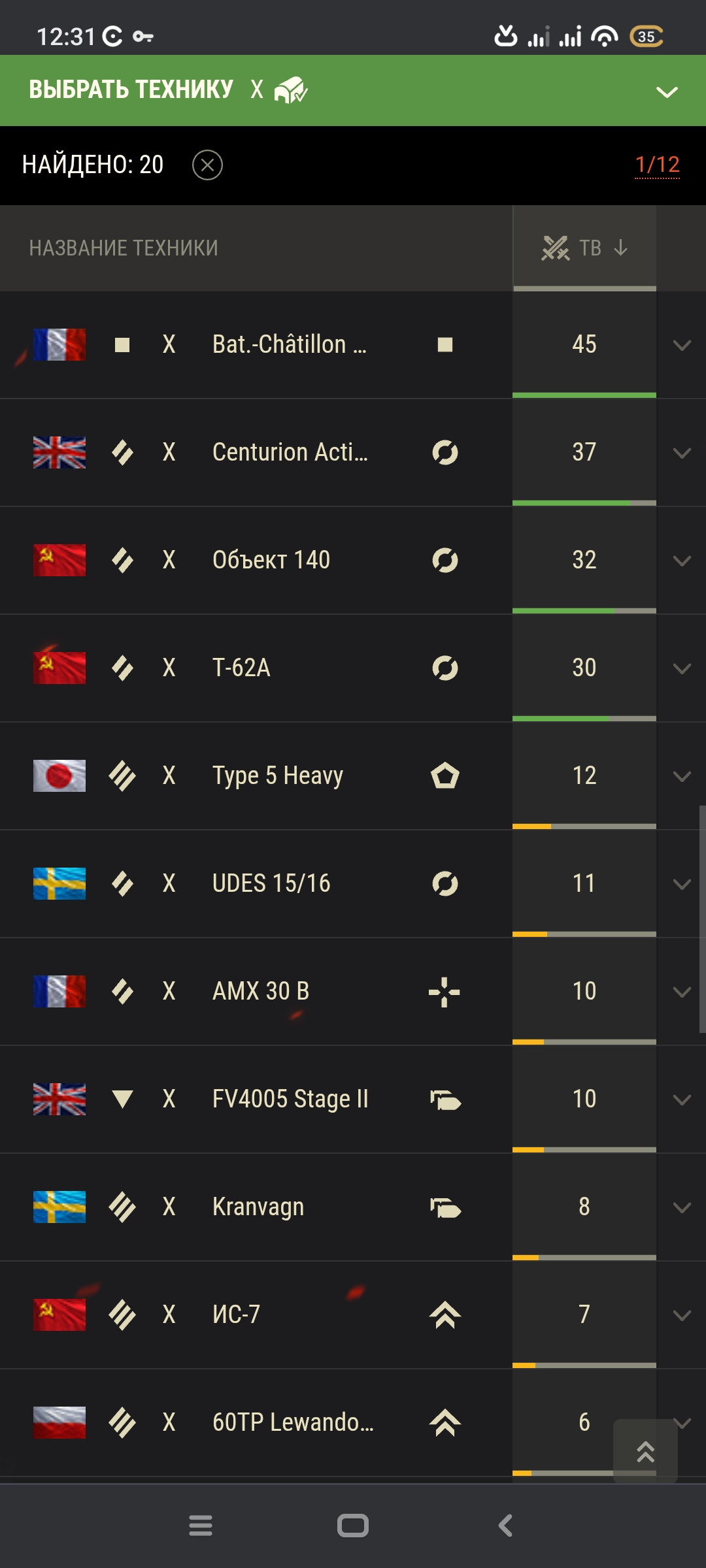Clear the found results filter
This screenshot has width=706, height=1568.
[x=207, y=165]
